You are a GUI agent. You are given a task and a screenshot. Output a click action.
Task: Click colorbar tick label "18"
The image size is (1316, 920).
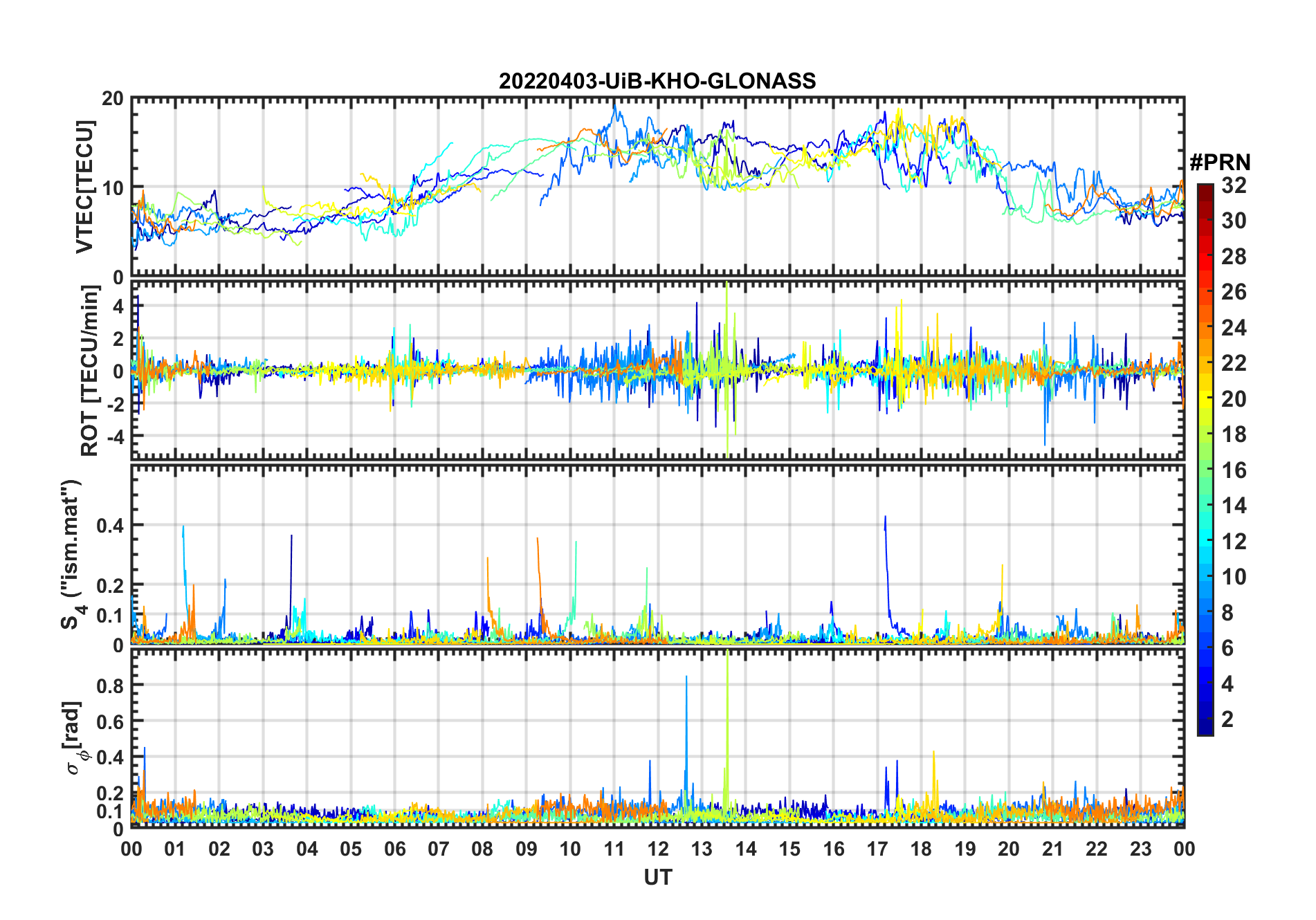point(1234,434)
